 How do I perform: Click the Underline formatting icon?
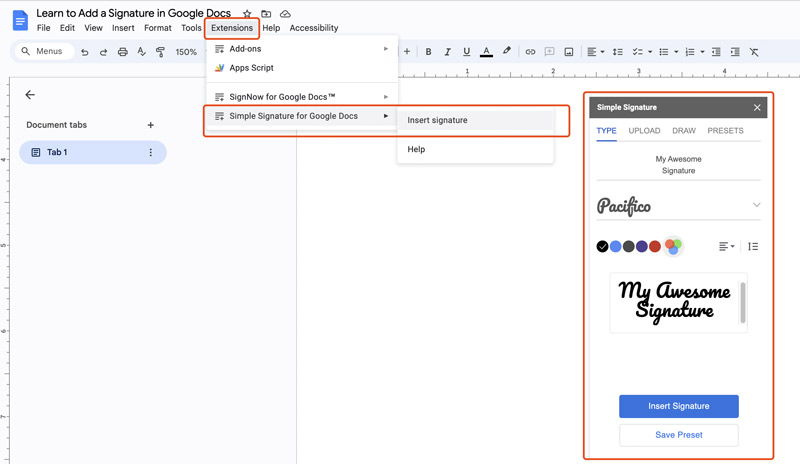pyautogui.click(x=466, y=52)
